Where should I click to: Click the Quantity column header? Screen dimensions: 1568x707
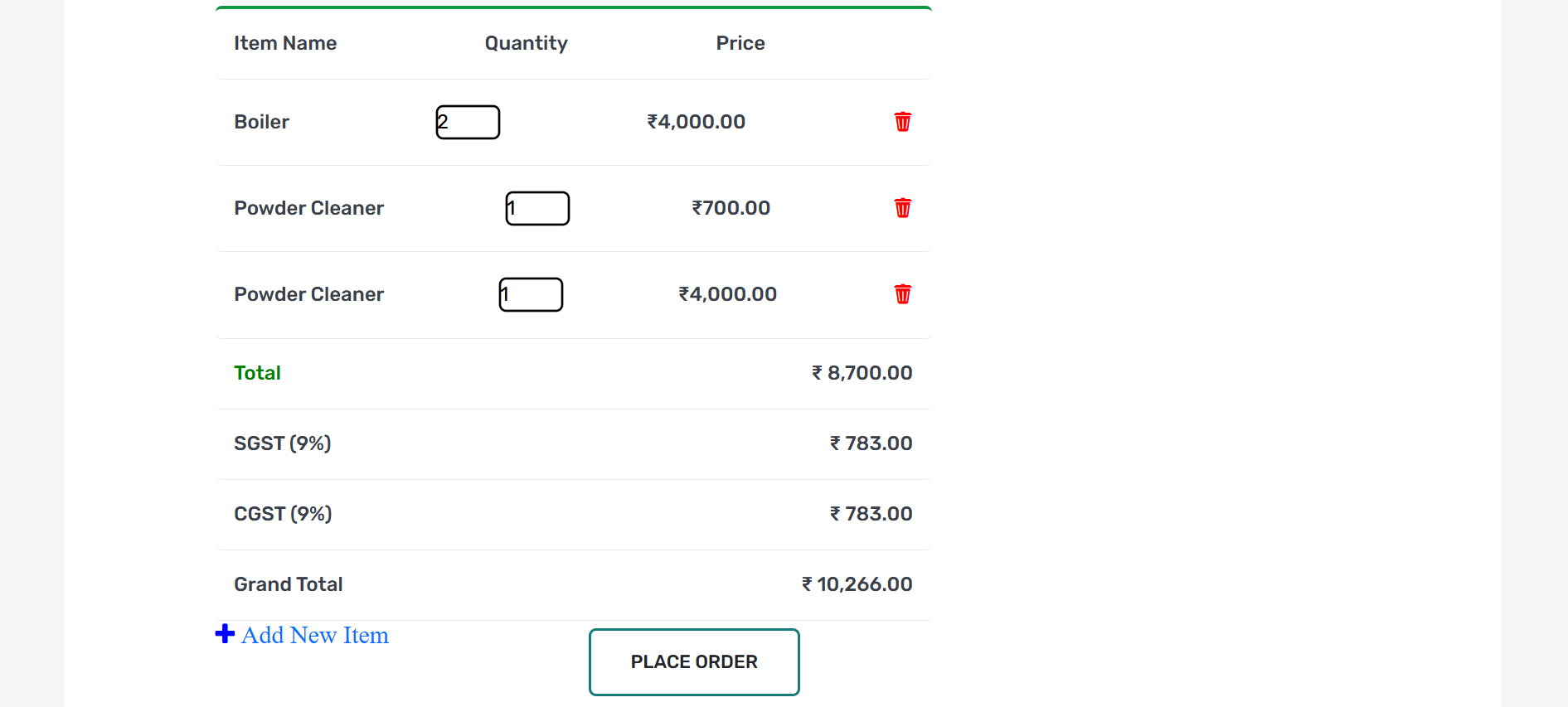coord(527,43)
